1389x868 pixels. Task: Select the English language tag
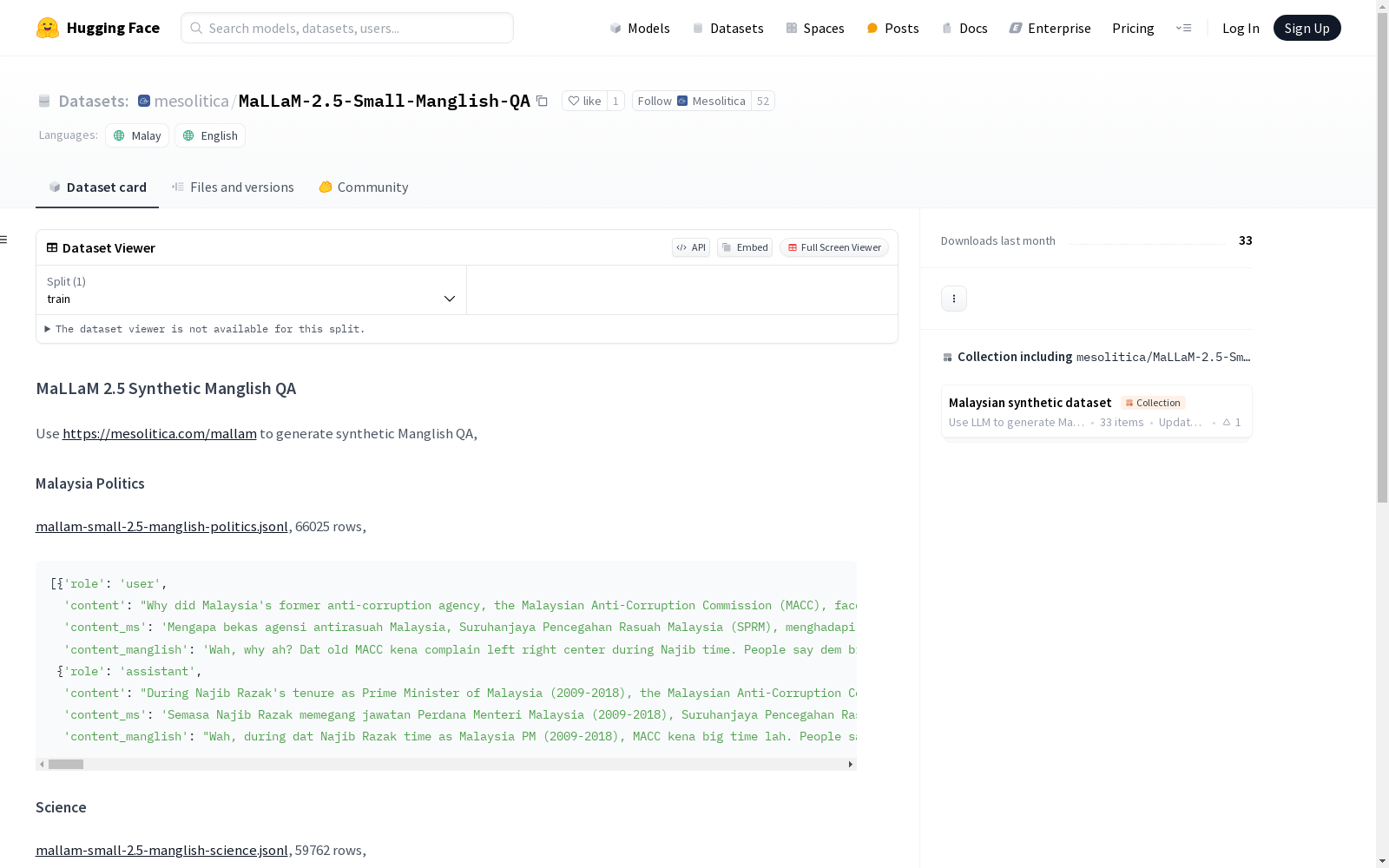pos(210,135)
